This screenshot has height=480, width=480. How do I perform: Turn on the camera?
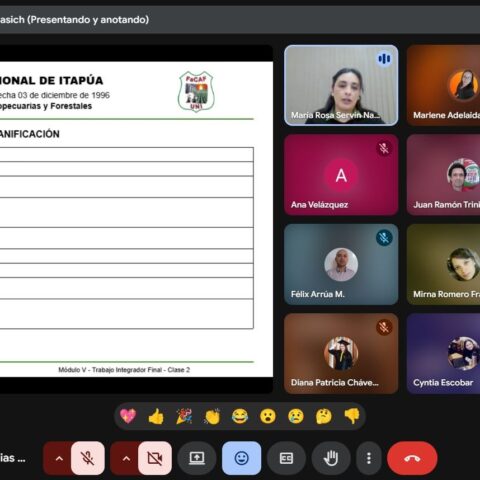click(155, 458)
